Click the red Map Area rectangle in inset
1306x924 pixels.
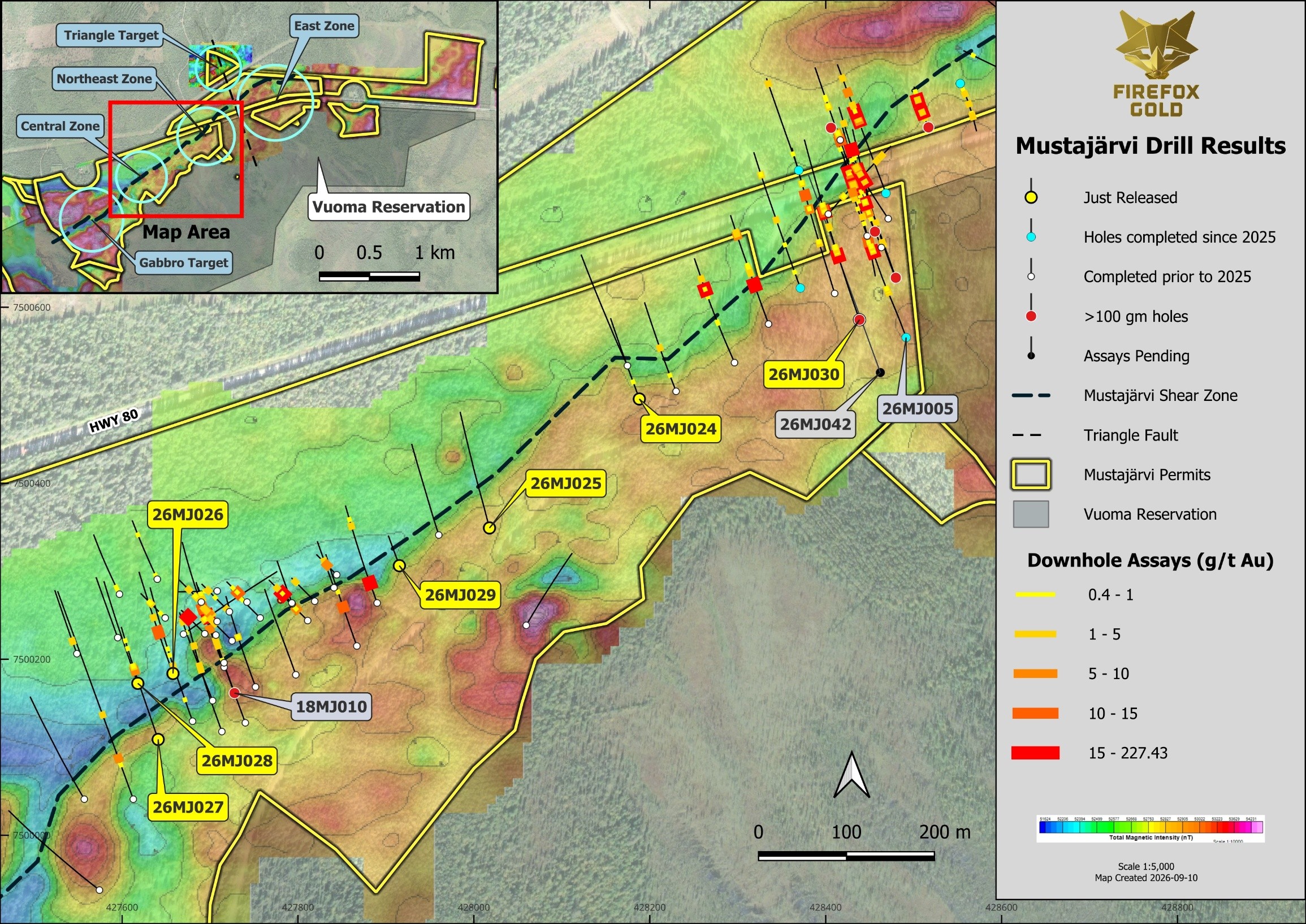pos(176,160)
